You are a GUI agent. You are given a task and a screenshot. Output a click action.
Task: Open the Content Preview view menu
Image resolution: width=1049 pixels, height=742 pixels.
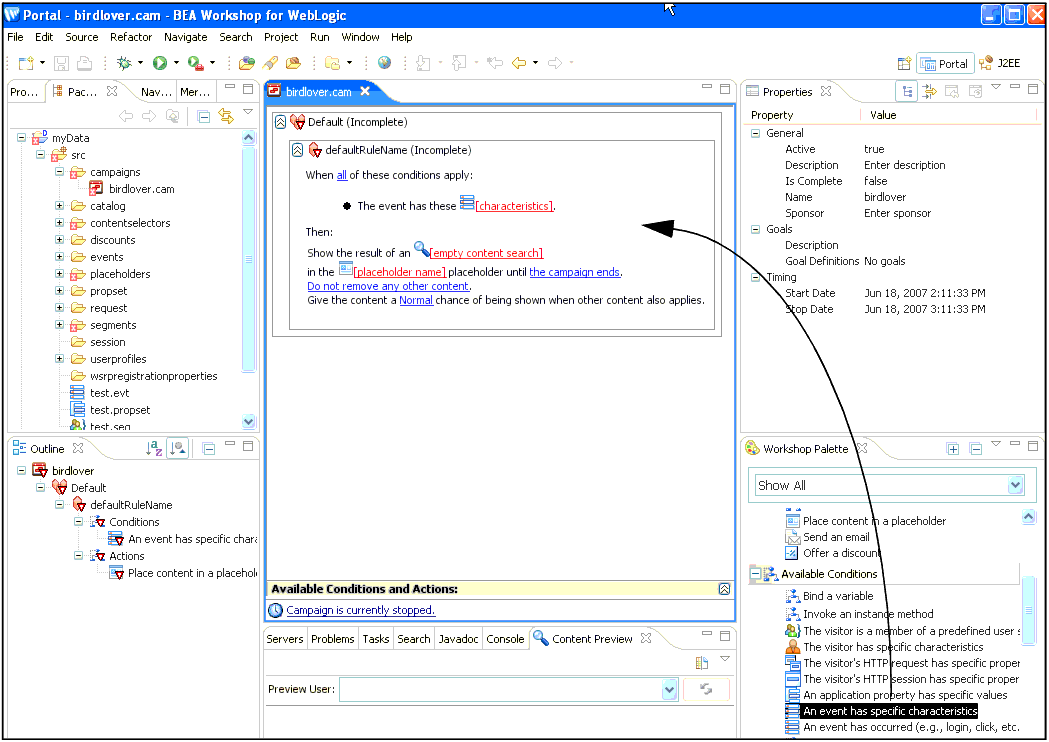click(725, 659)
